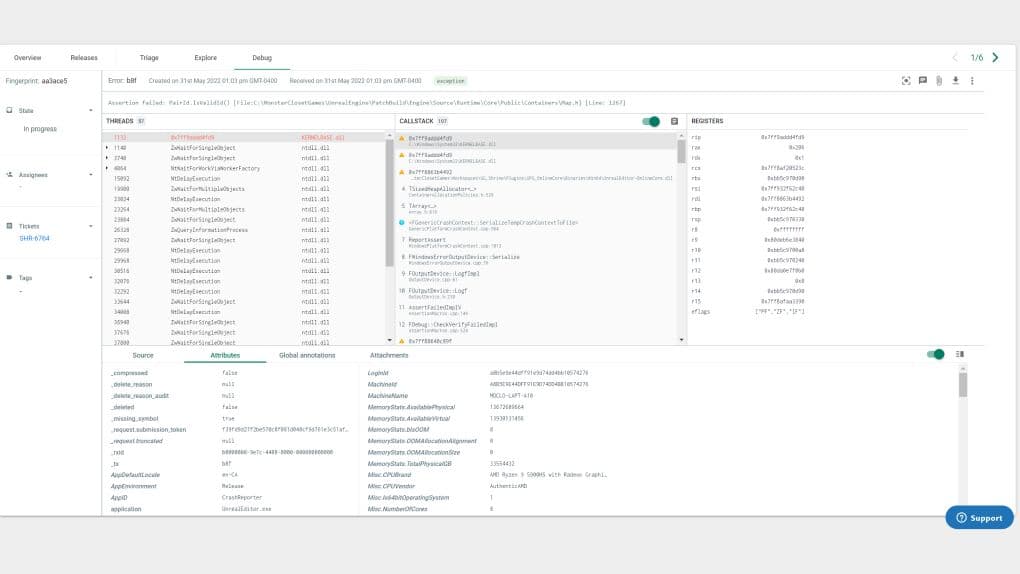The image size is (1020, 574).
Task: Expand the Assignees dropdown
Action: point(90,174)
